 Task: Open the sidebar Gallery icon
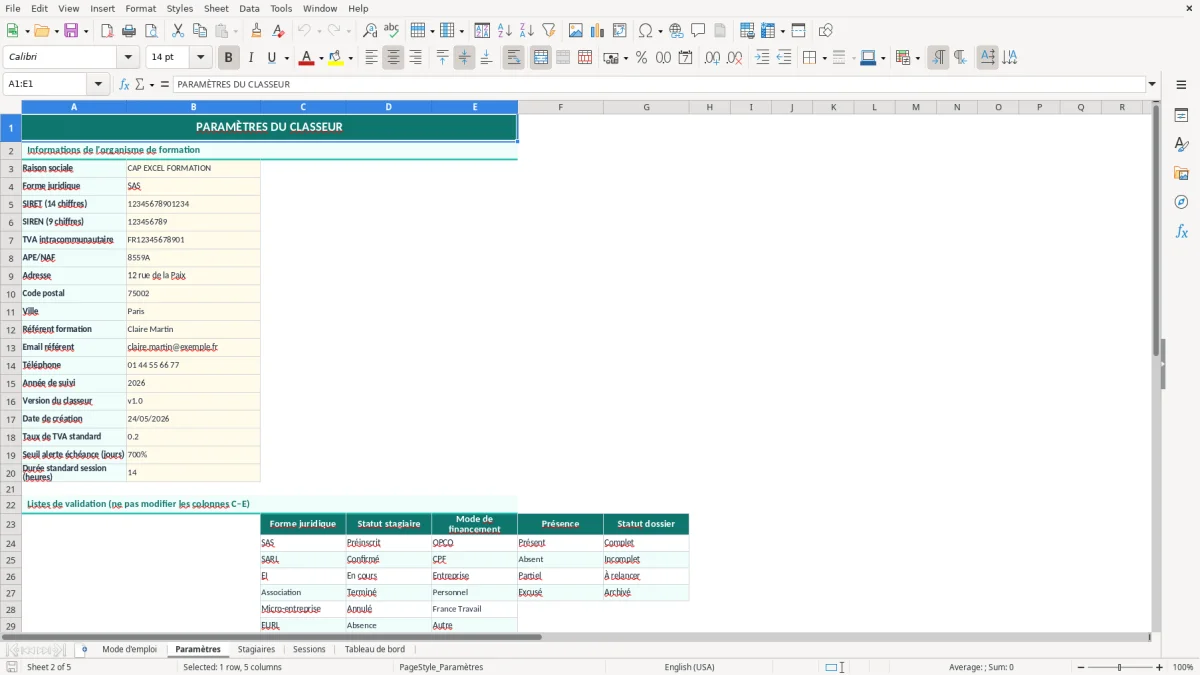point(1181,173)
